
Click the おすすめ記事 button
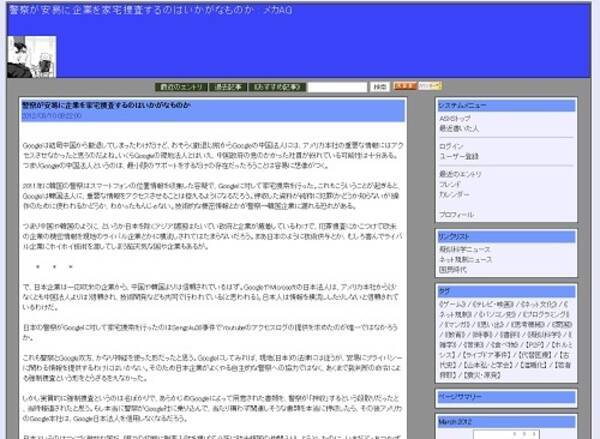[275, 87]
